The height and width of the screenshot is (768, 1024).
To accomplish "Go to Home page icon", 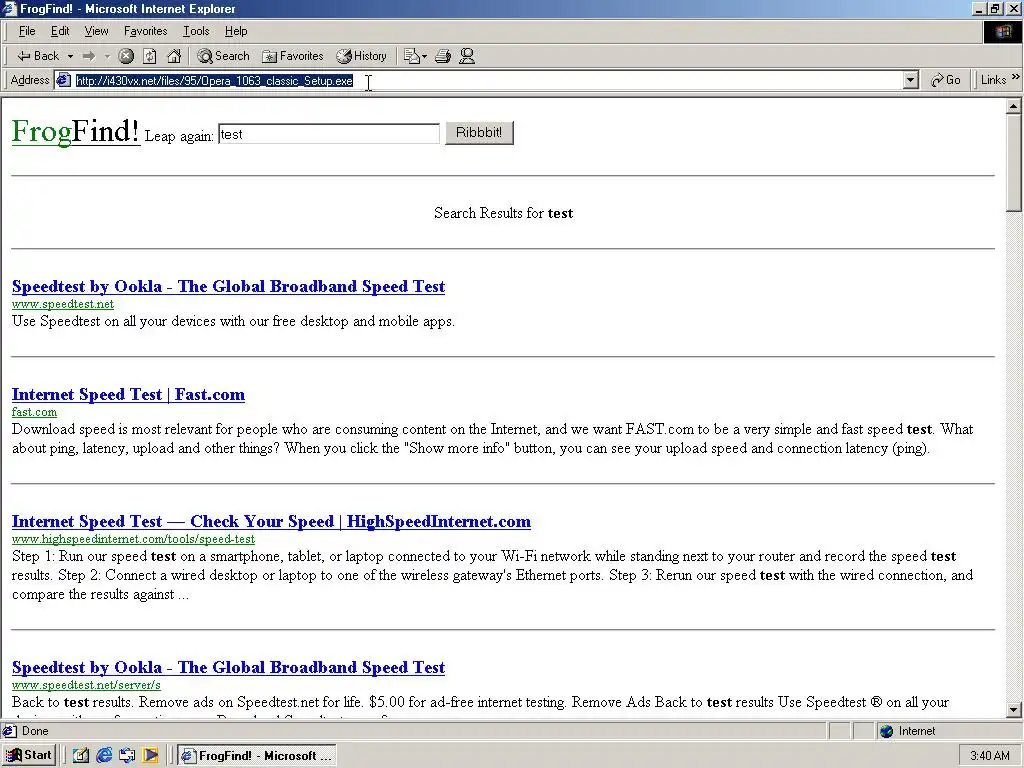I will pos(174,56).
